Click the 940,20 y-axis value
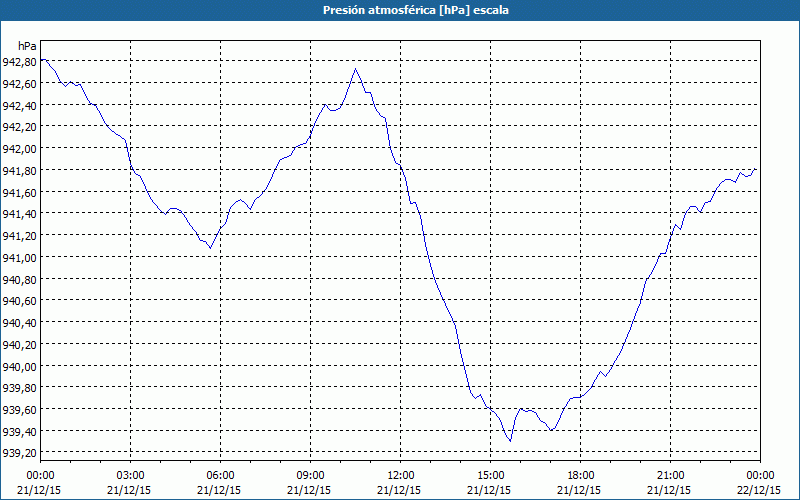Viewport: 800px width, 500px height. point(19,344)
